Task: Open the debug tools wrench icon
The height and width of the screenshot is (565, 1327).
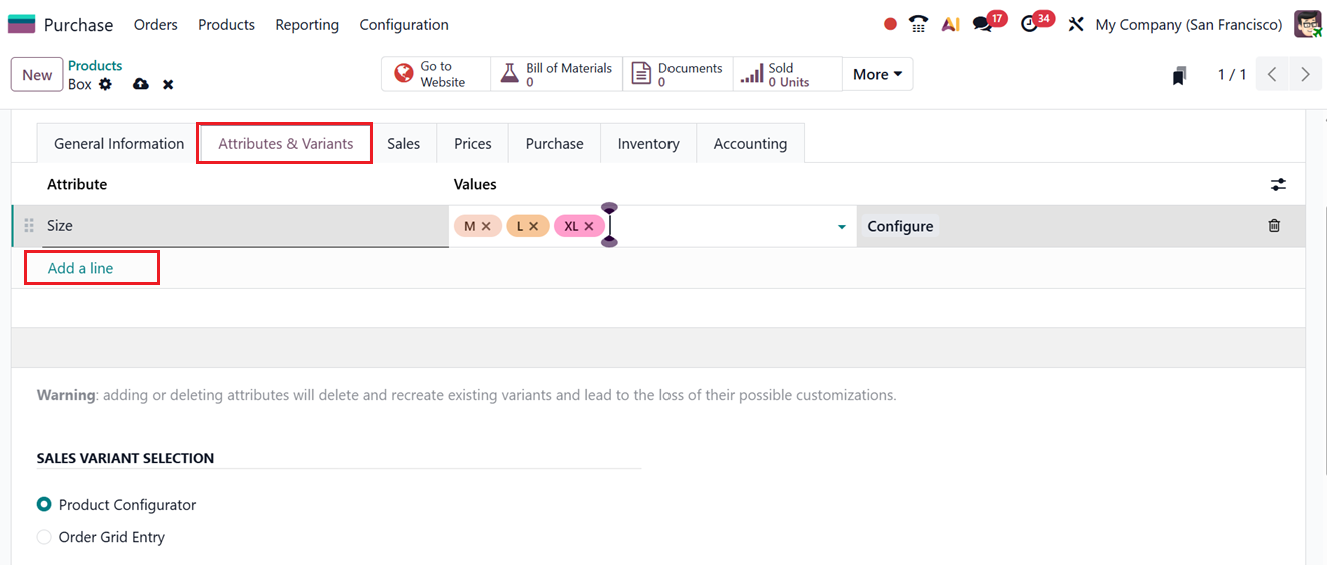Action: [x=1076, y=24]
